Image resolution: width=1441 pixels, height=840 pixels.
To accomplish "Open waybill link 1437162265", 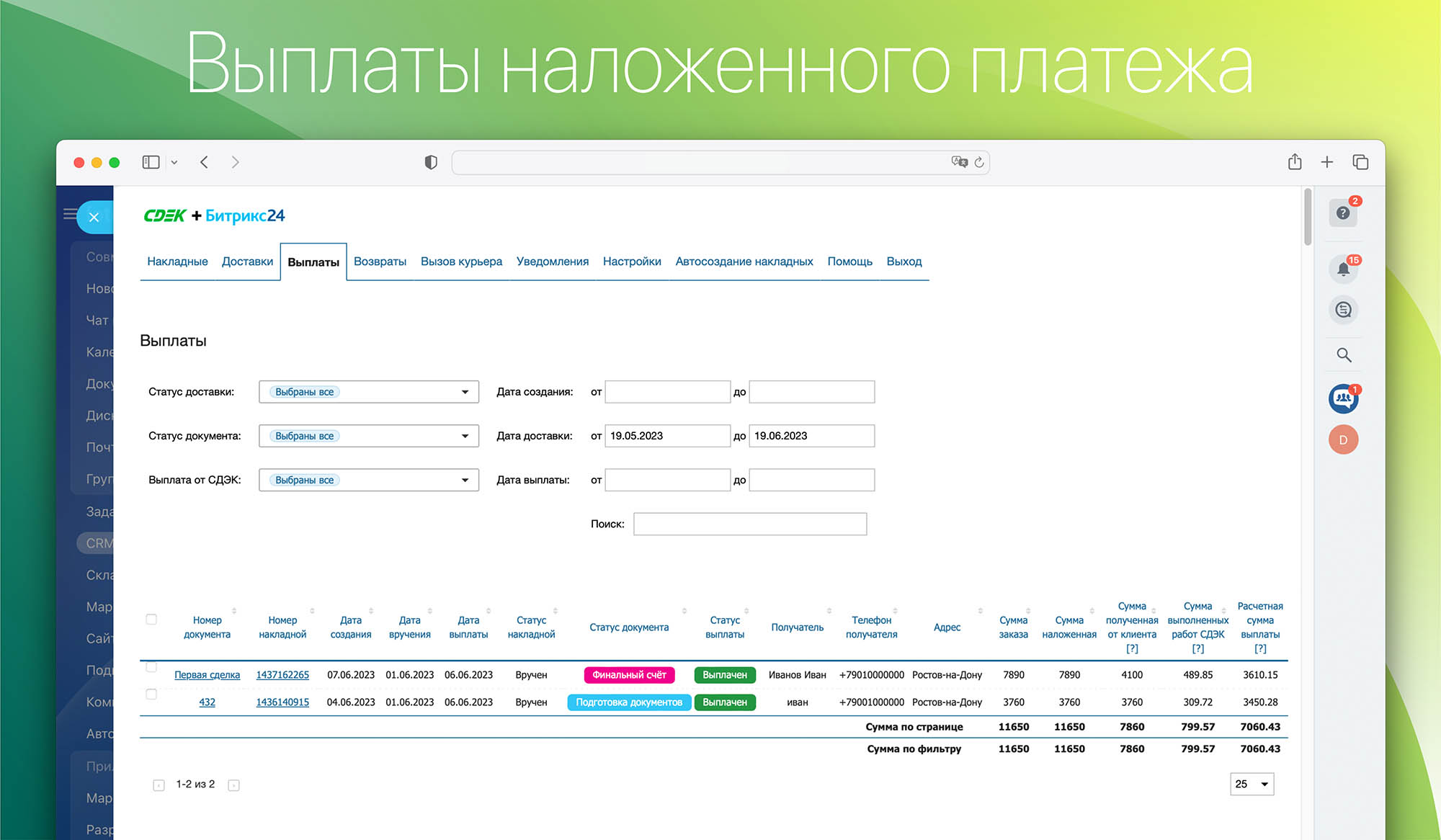I will click(x=282, y=675).
